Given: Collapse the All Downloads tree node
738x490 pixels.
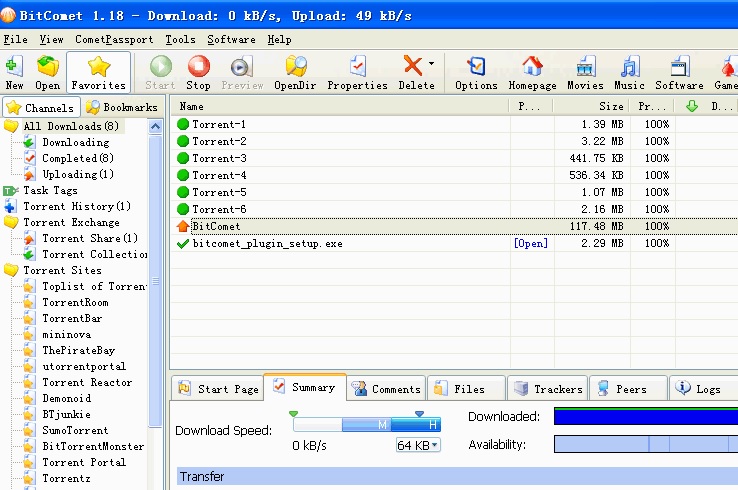Looking at the screenshot, I should pos(11,127).
